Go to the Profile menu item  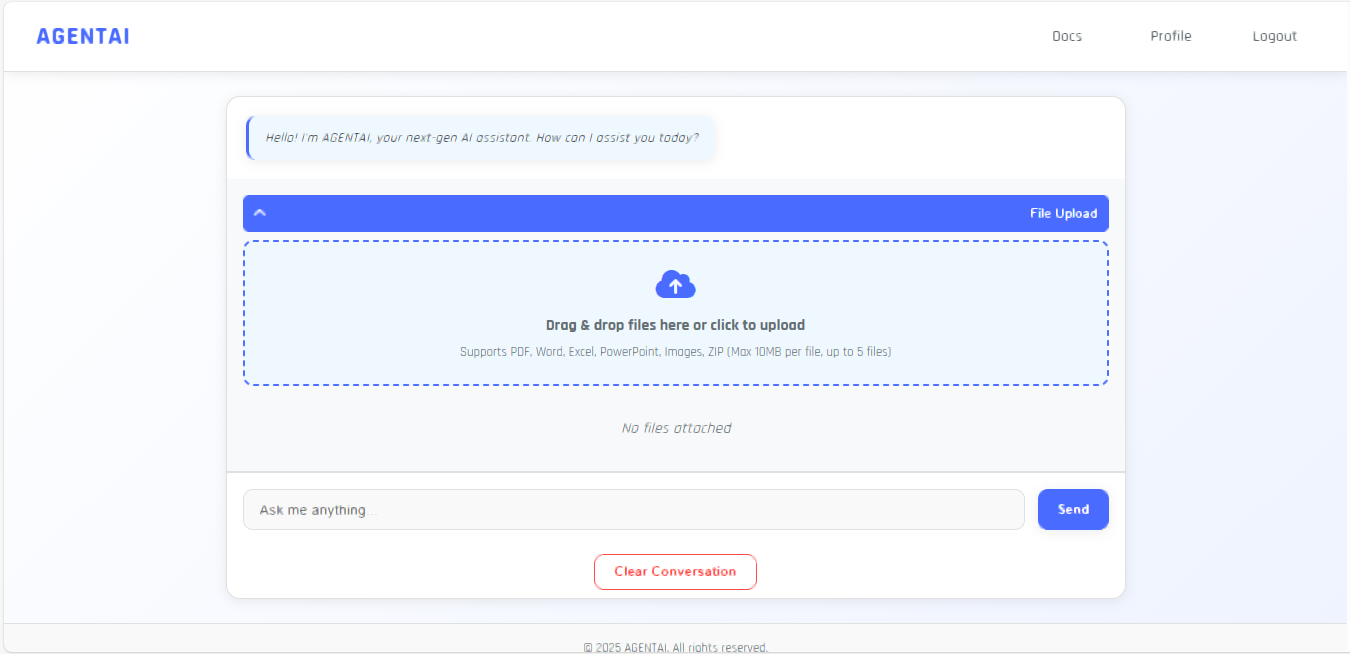(1171, 36)
